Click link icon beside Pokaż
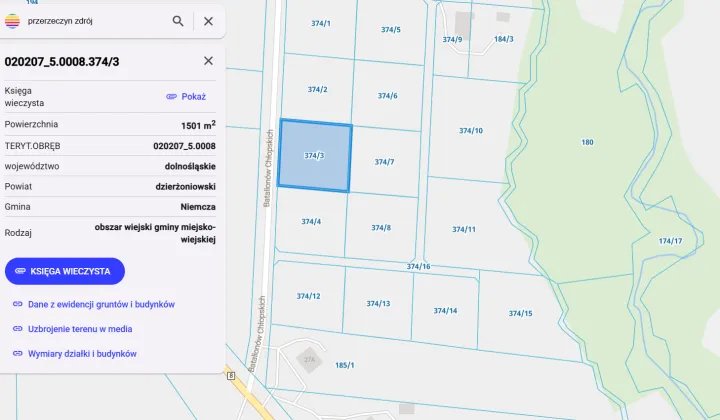 pos(171,96)
